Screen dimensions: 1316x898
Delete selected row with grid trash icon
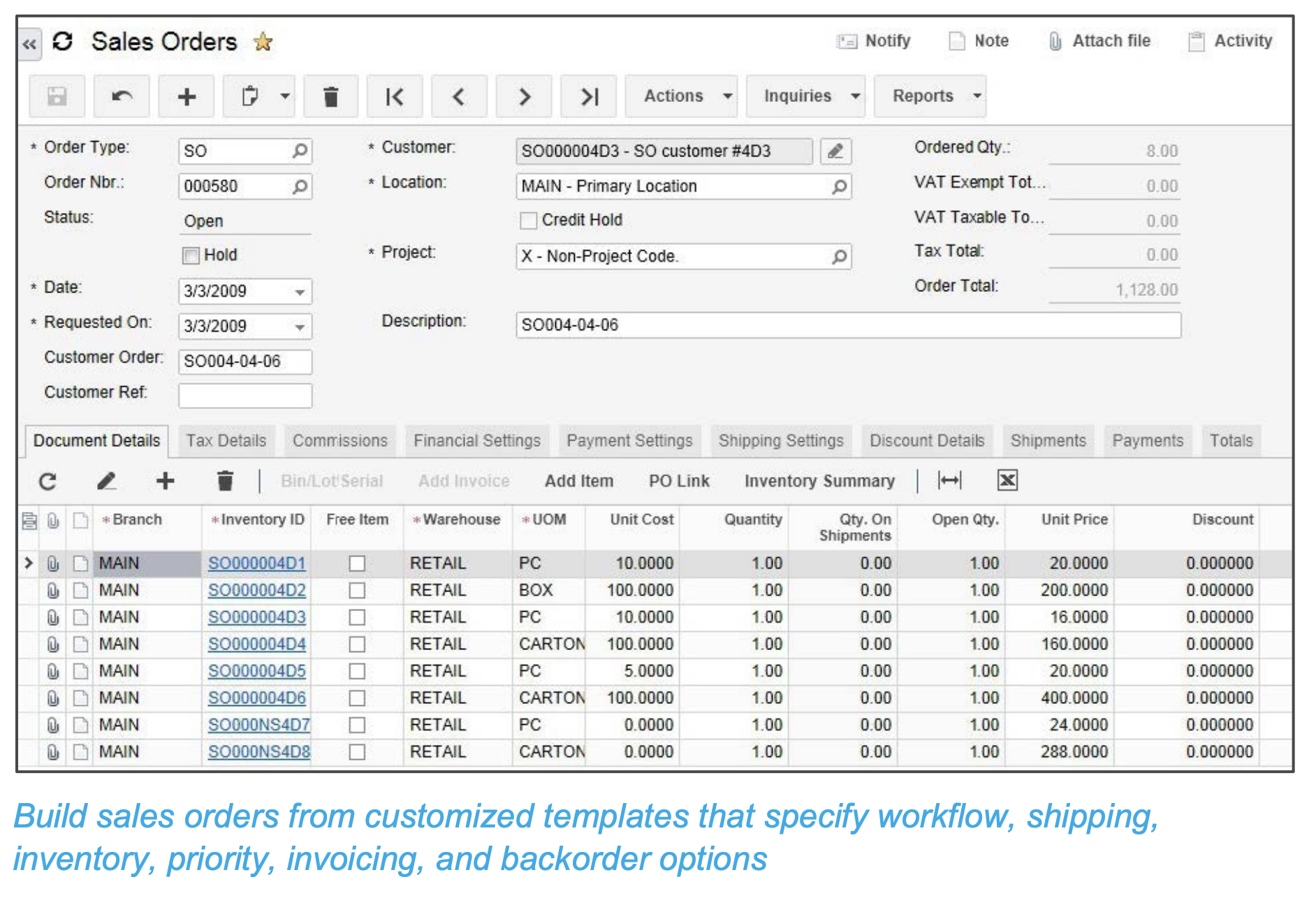pos(225,481)
